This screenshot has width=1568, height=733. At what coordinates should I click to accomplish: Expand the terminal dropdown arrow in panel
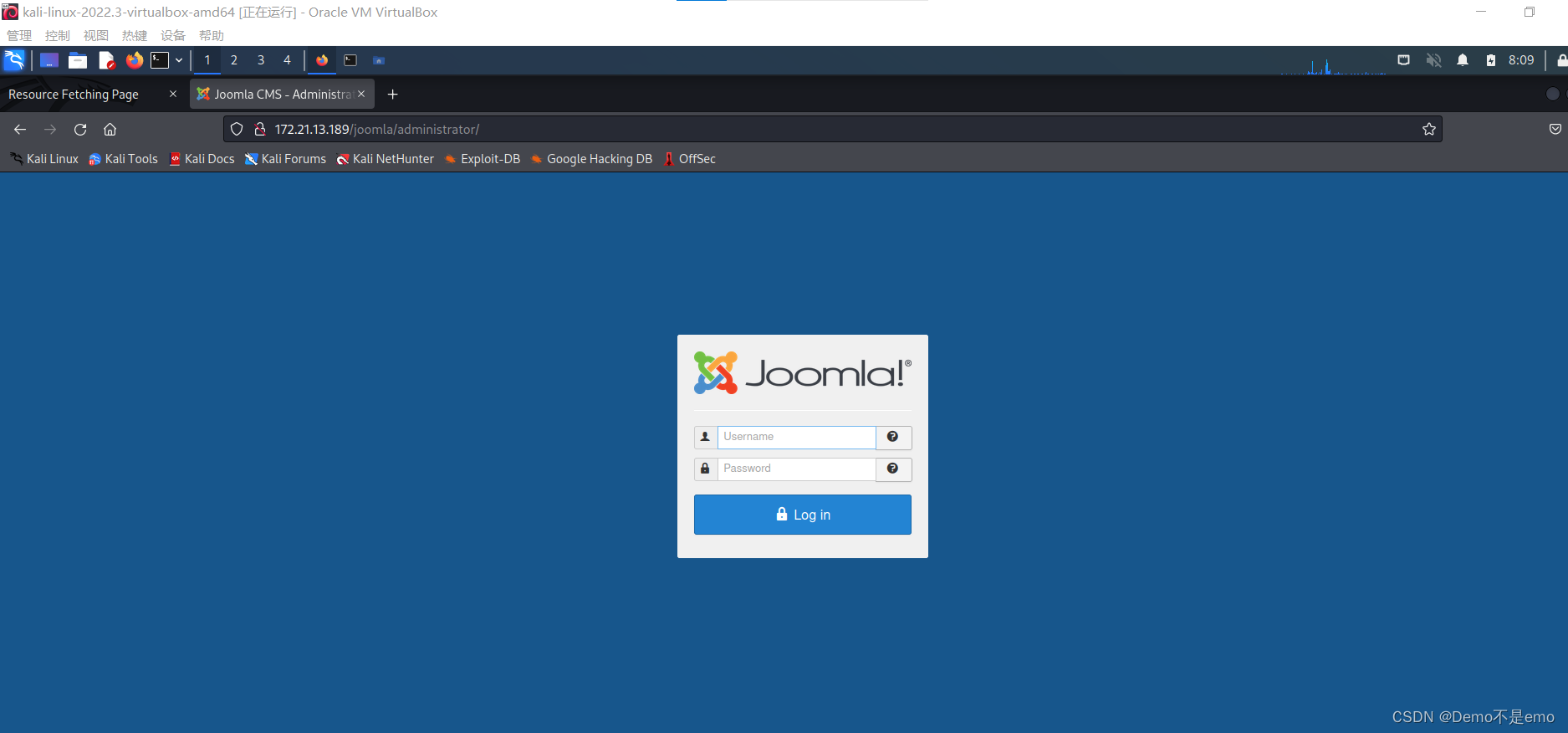point(179,60)
